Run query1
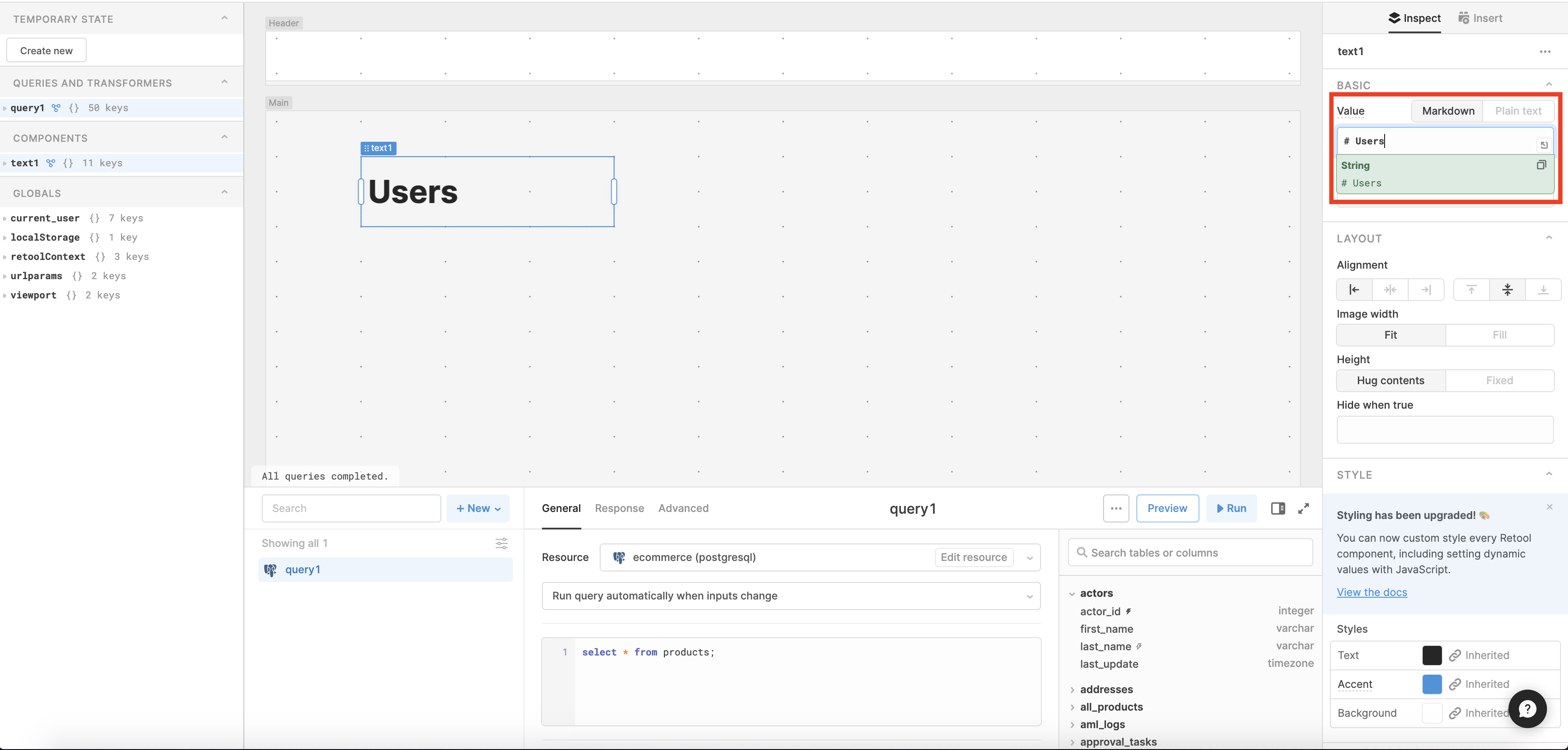The image size is (1568, 750). click(1231, 508)
